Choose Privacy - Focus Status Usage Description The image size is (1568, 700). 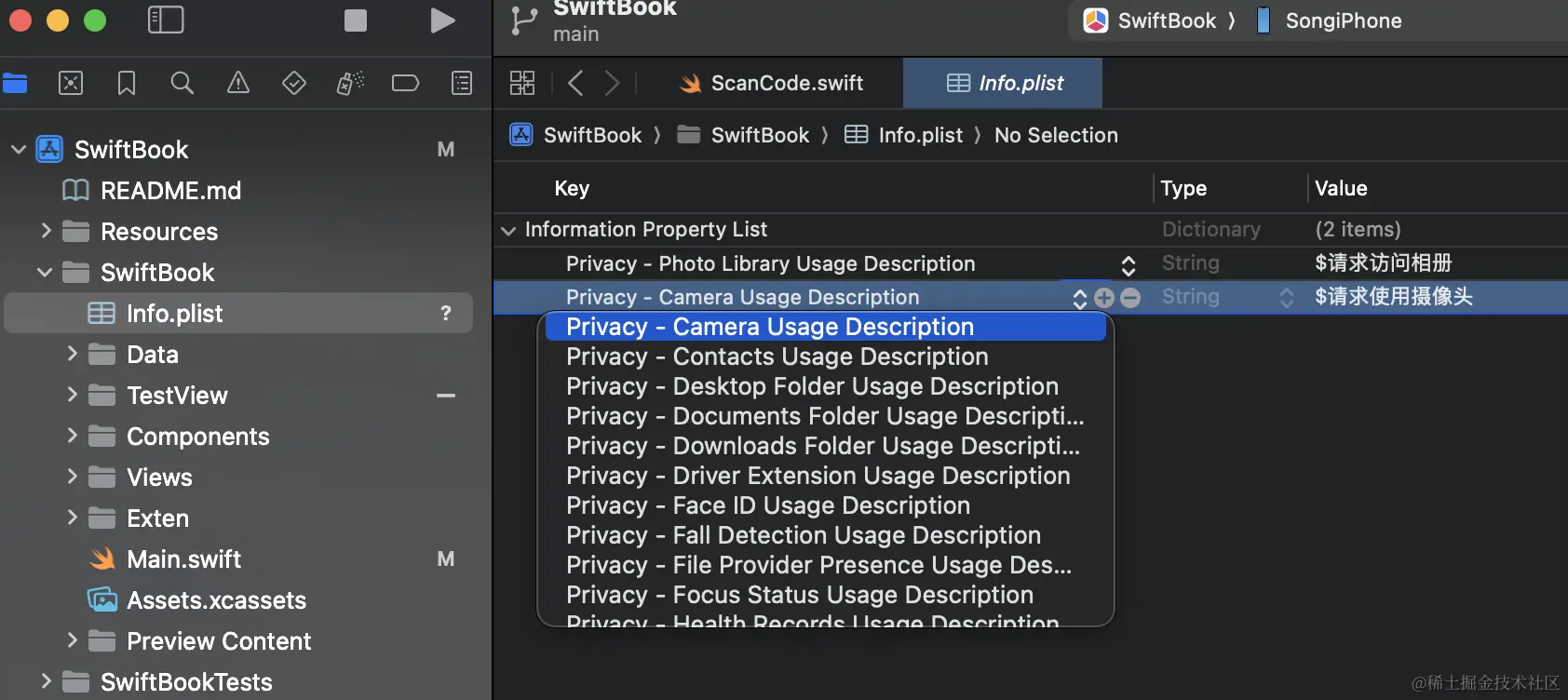click(x=826, y=595)
